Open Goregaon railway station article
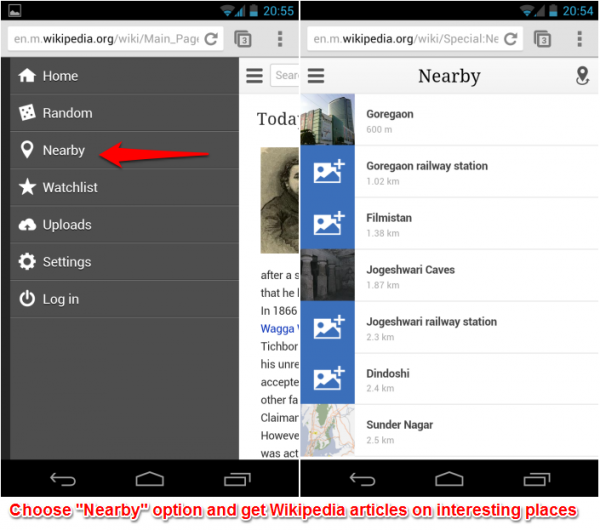Image resolution: width=600 pixels, height=530 pixels. [450, 171]
